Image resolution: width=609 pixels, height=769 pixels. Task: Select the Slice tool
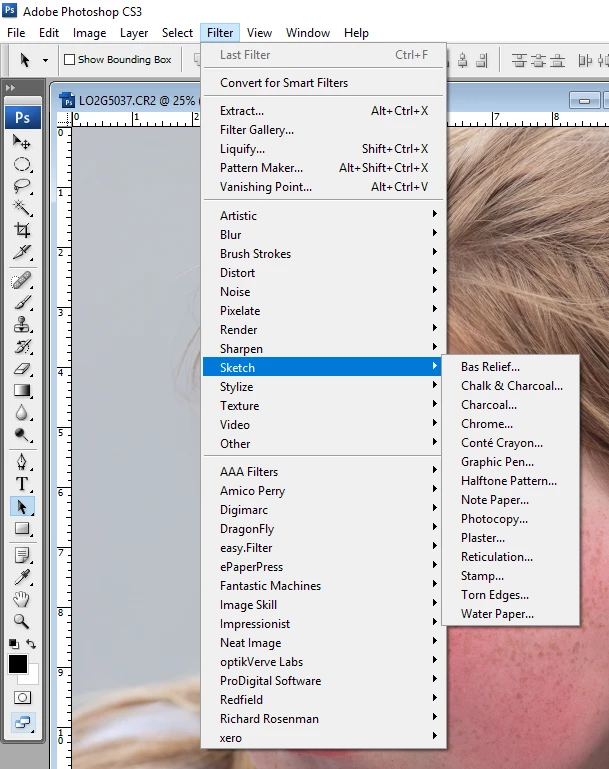[x=22, y=252]
